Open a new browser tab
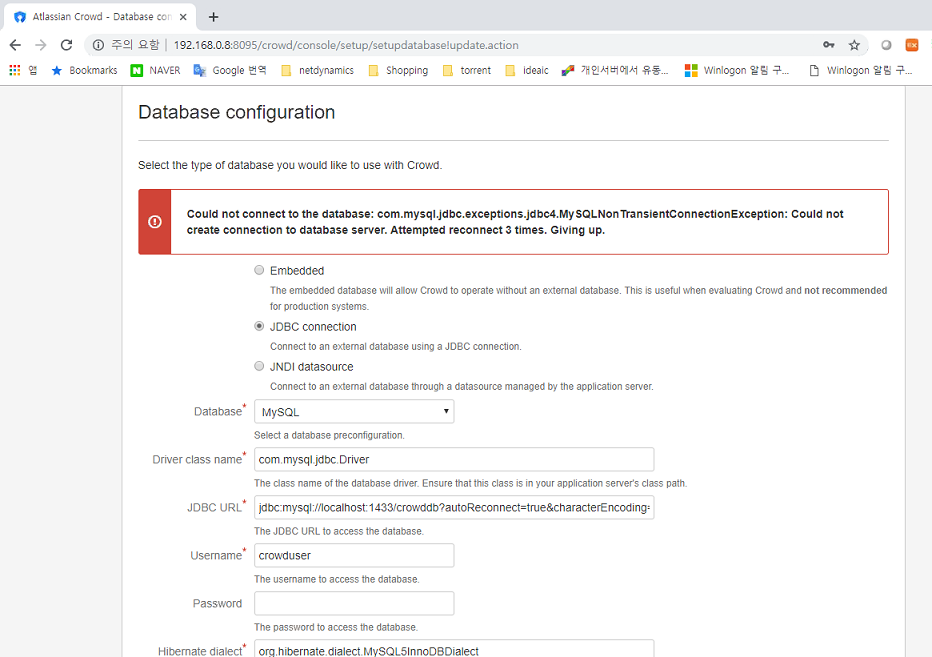This screenshot has height=657, width=932. click(x=213, y=17)
